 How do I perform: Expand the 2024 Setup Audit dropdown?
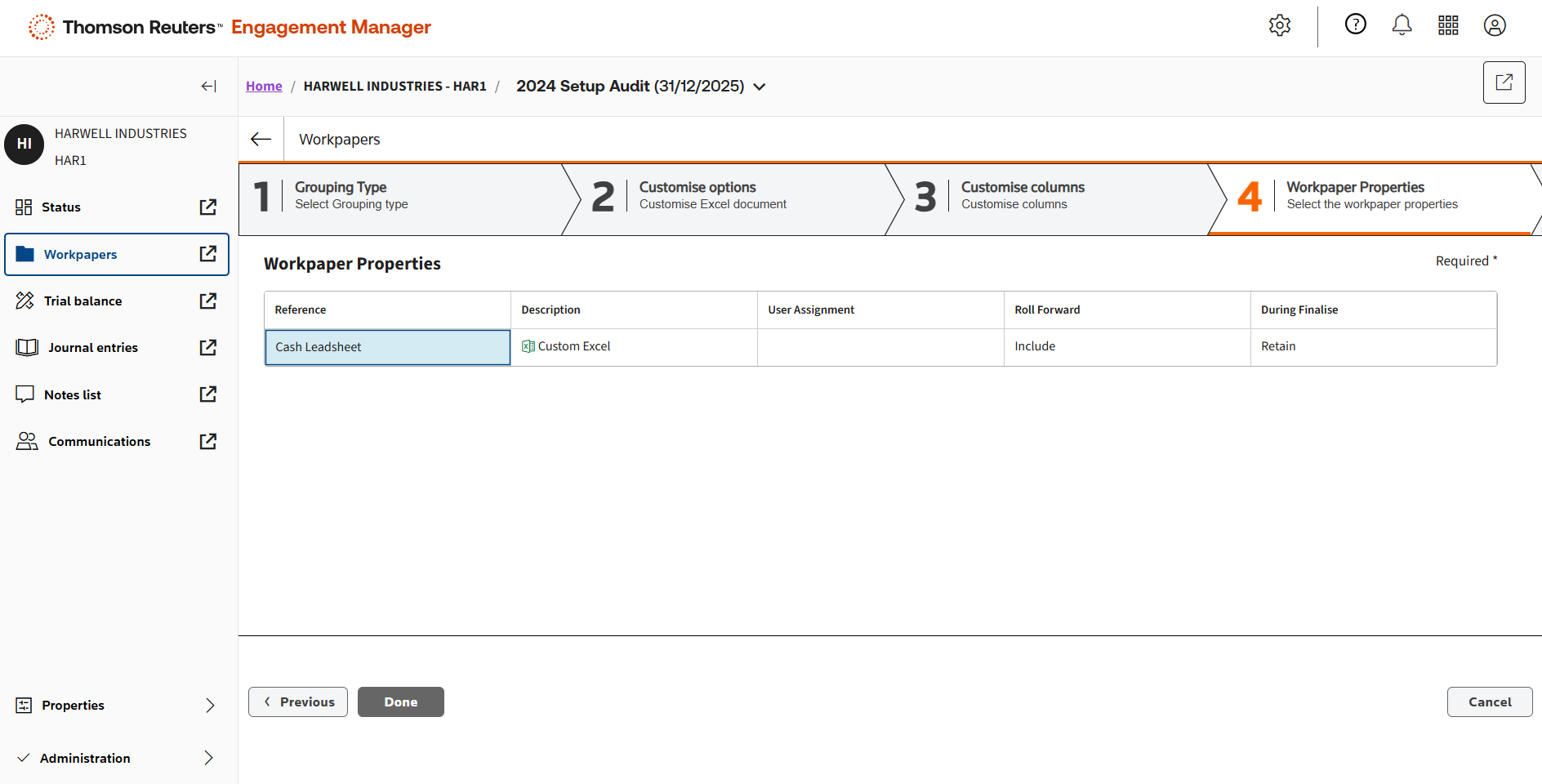pos(760,87)
